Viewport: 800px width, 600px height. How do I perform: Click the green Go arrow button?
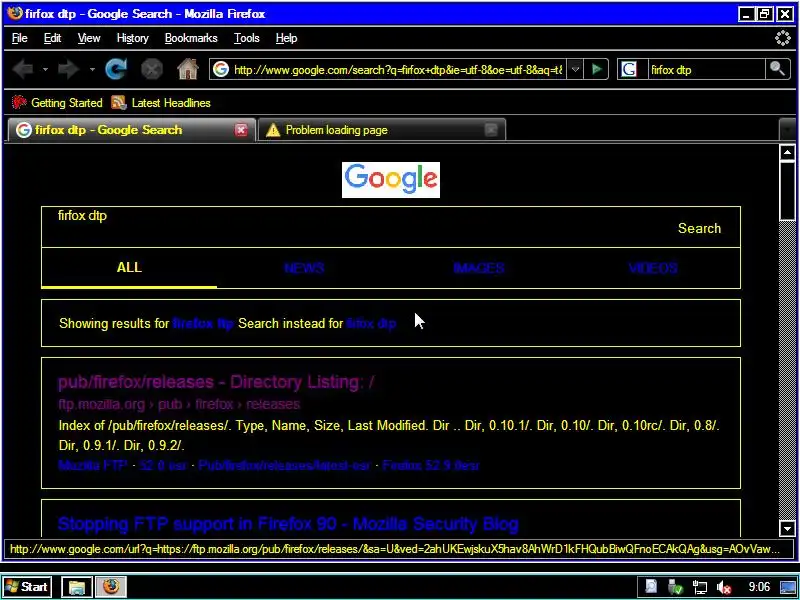[596, 69]
